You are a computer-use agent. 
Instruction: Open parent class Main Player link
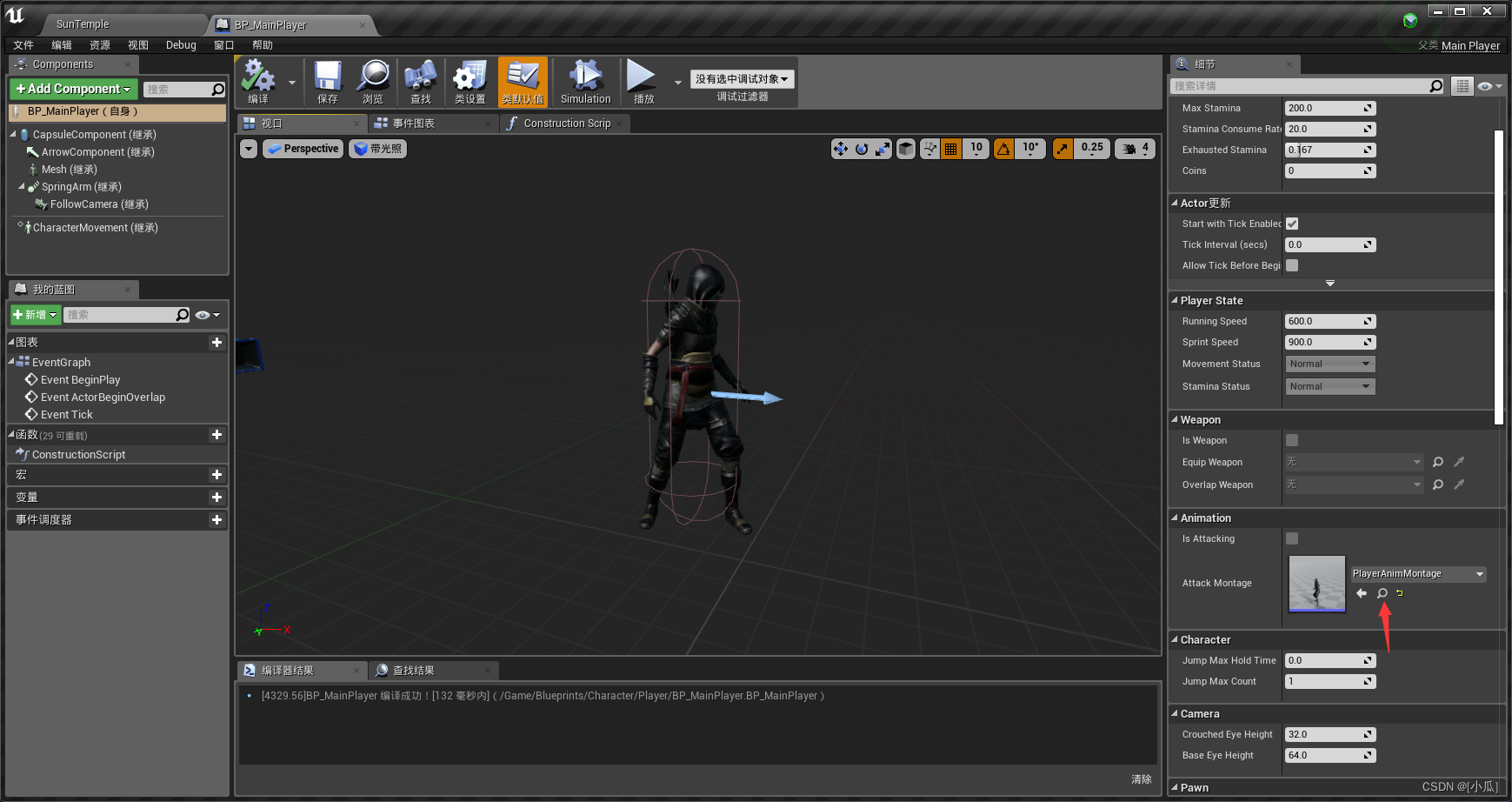pyautogui.click(x=1470, y=46)
